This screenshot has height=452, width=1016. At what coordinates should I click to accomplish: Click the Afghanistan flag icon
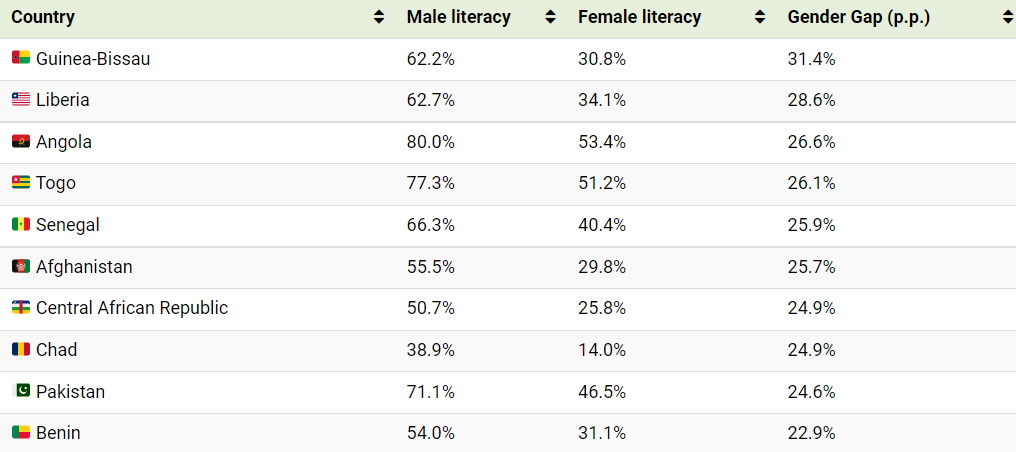click(21, 267)
